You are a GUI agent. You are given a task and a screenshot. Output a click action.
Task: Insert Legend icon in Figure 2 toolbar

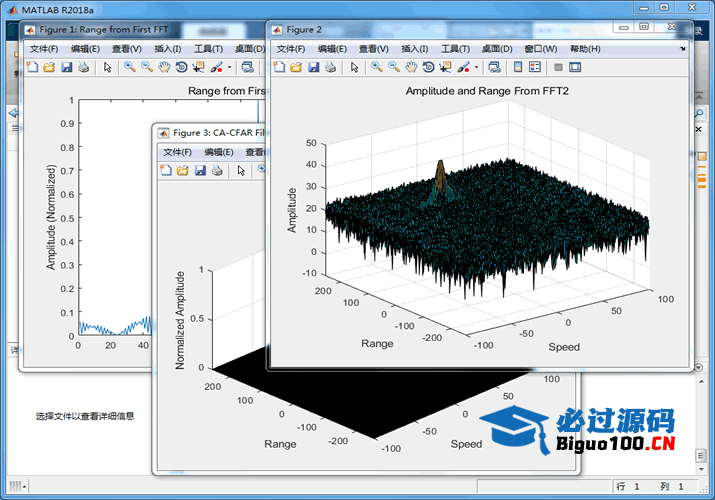click(535, 67)
